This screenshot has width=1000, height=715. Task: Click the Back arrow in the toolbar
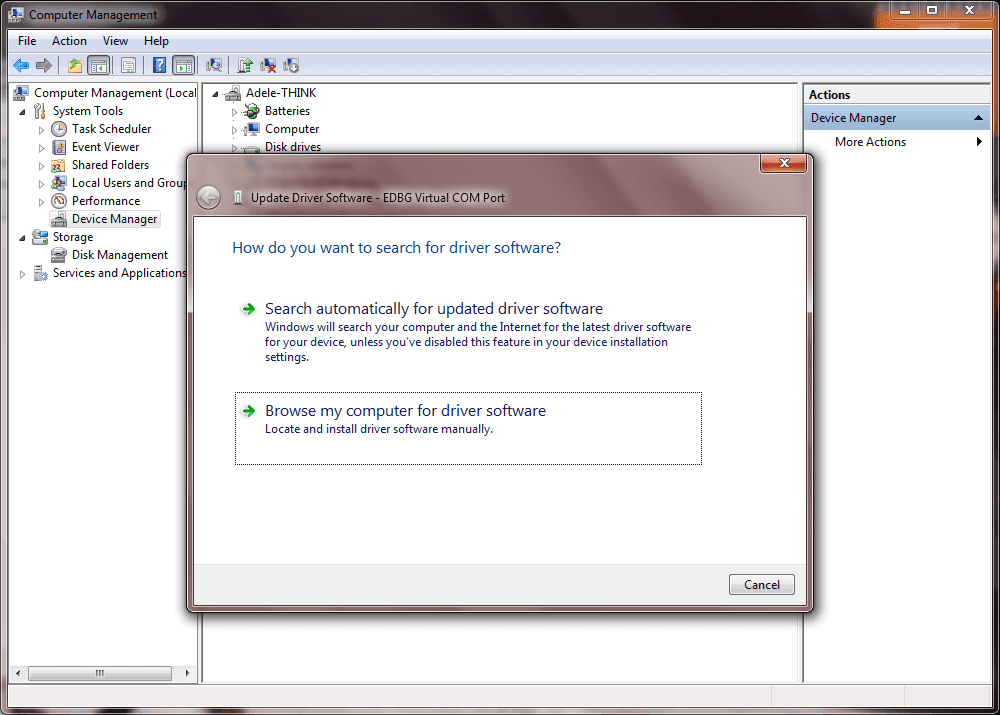click(x=20, y=66)
